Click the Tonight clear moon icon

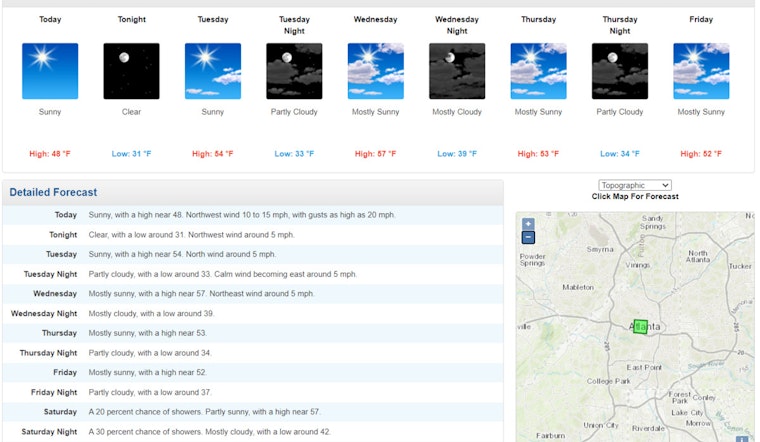[131, 71]
